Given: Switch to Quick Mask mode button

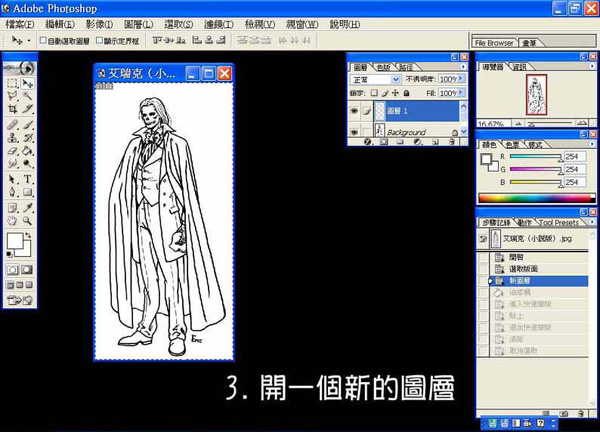Looking at the screenshot, I should [27, 270].
